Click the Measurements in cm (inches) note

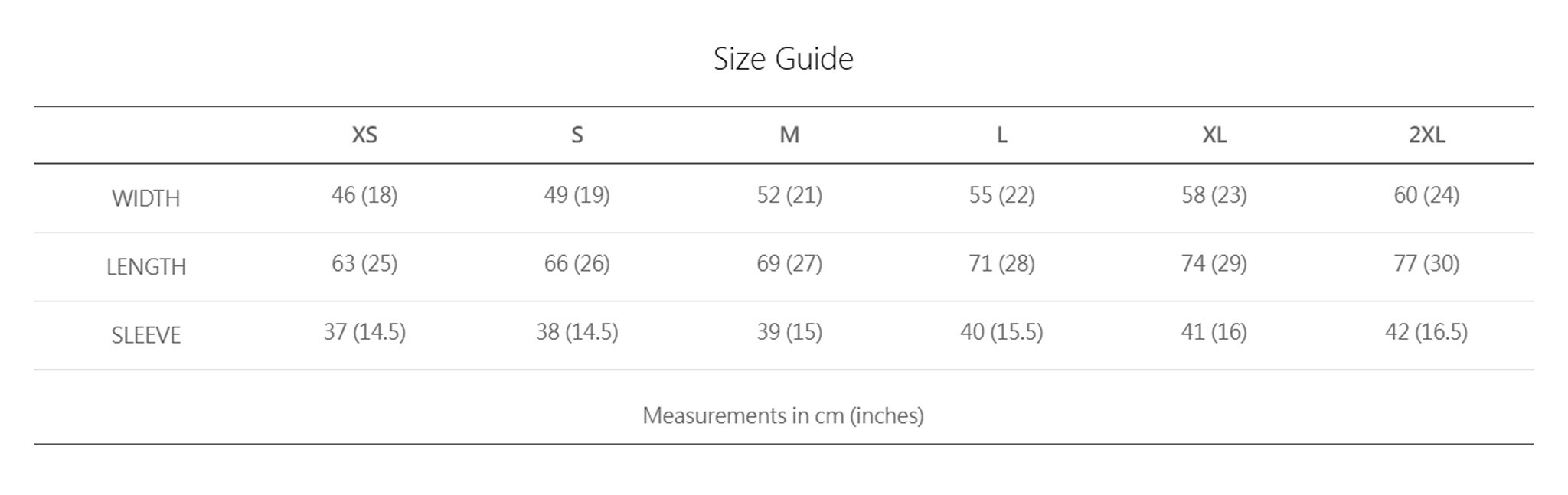783,415
